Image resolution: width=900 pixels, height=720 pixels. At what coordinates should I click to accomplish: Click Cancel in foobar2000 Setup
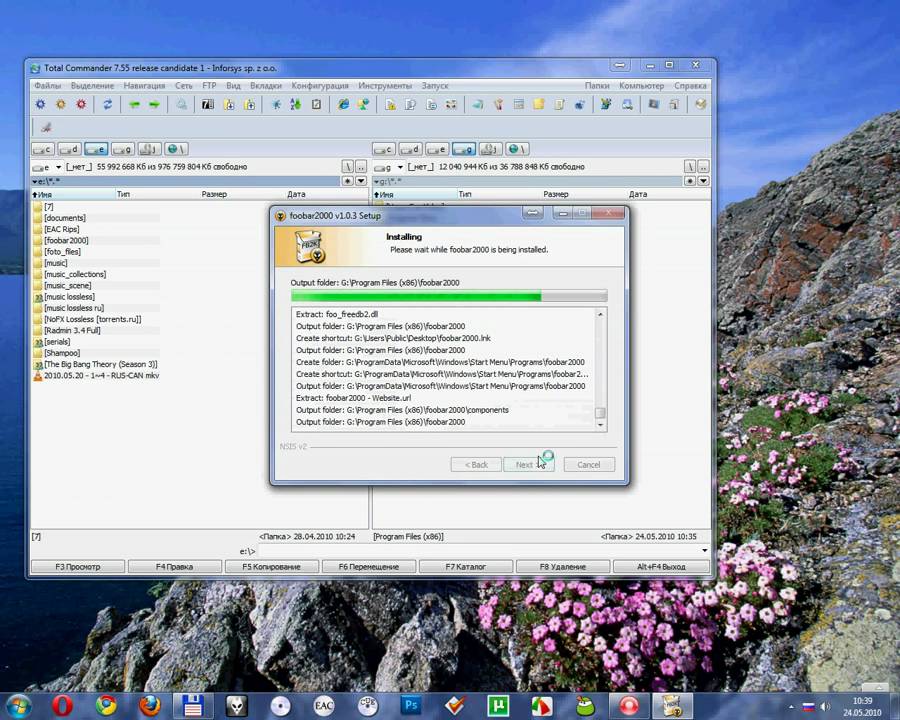(x=589, y=464)
